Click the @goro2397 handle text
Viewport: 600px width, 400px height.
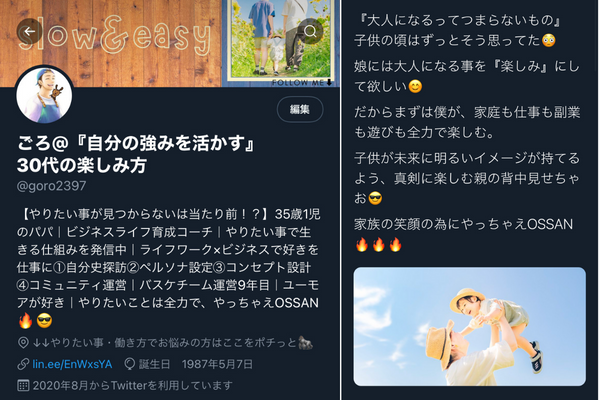[x=51, y=186]
